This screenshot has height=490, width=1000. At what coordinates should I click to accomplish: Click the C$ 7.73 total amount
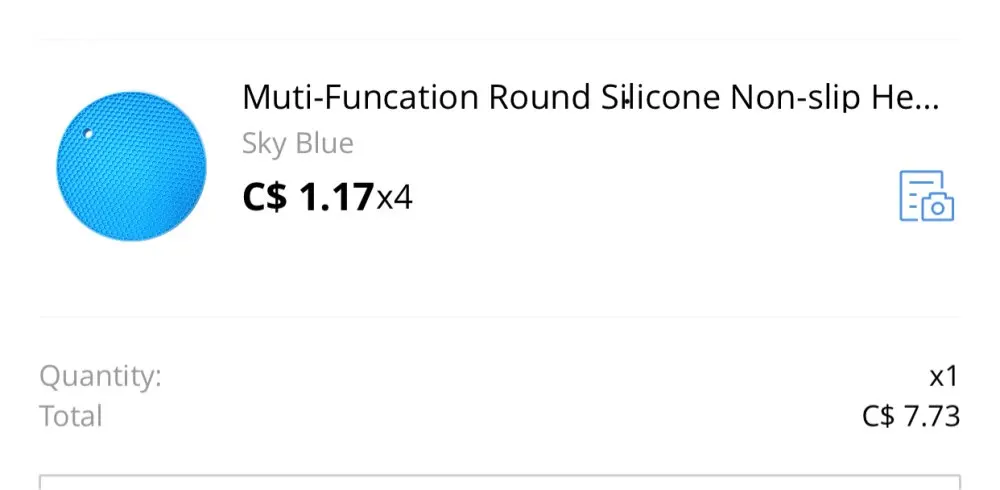[910, 416]
